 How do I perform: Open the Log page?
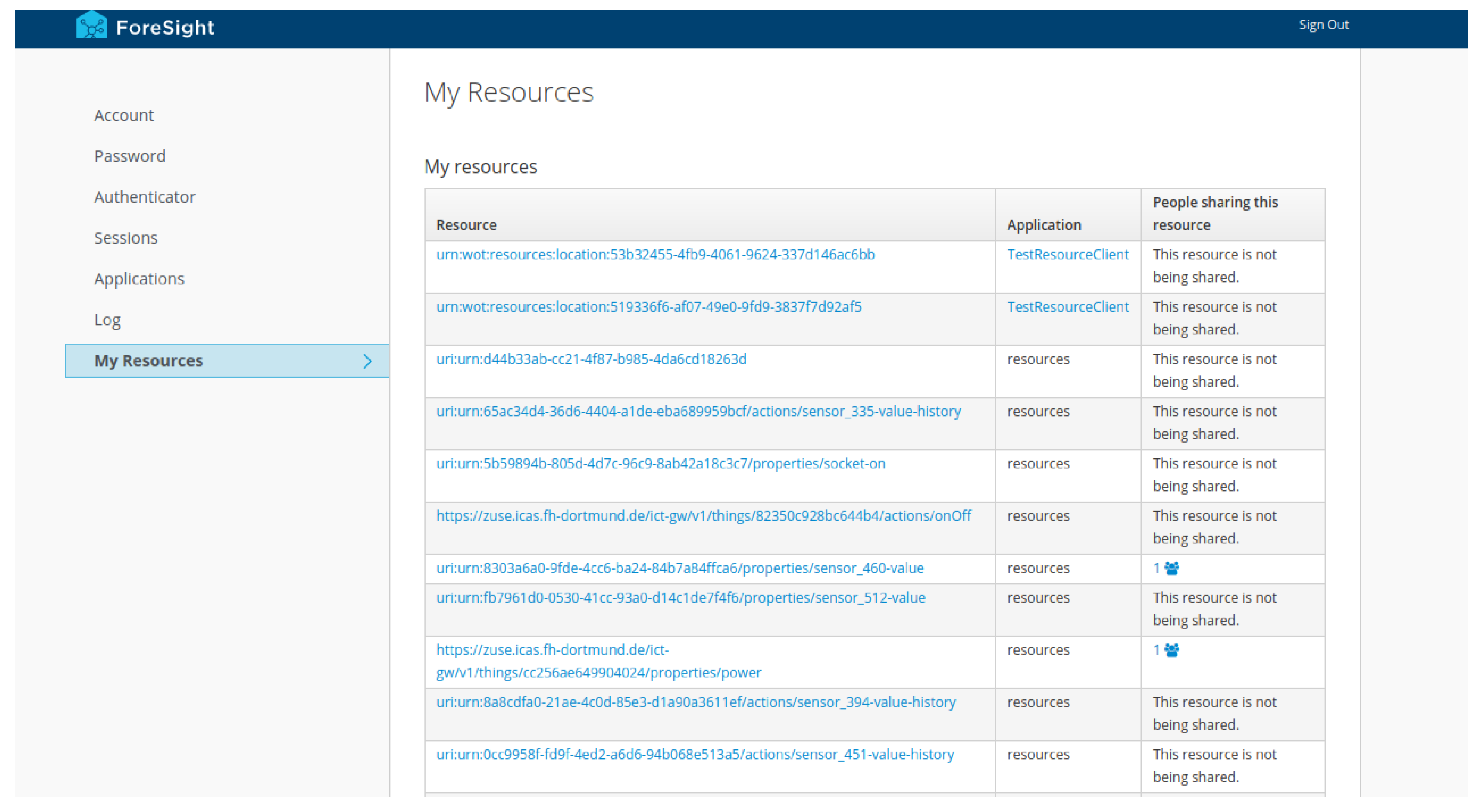(x=107, y=319)
